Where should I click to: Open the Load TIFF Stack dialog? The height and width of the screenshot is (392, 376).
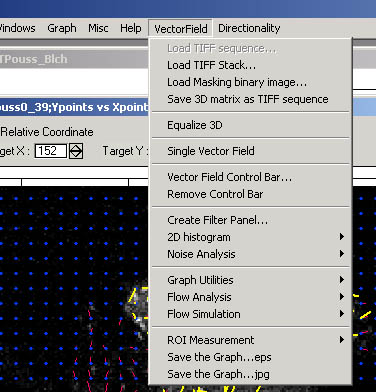pos(251,65)
